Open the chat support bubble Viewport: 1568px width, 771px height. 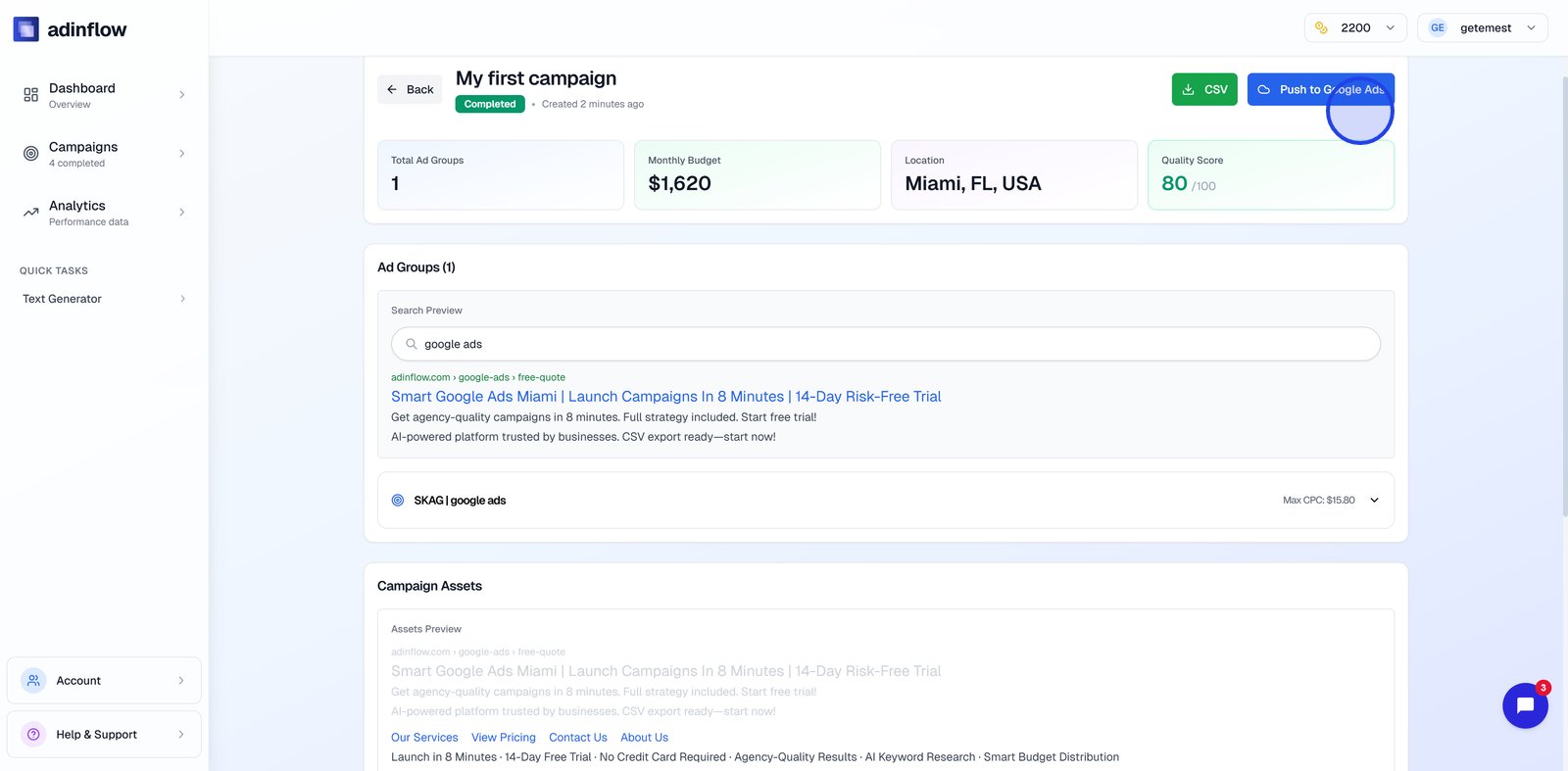[1525, 705]
